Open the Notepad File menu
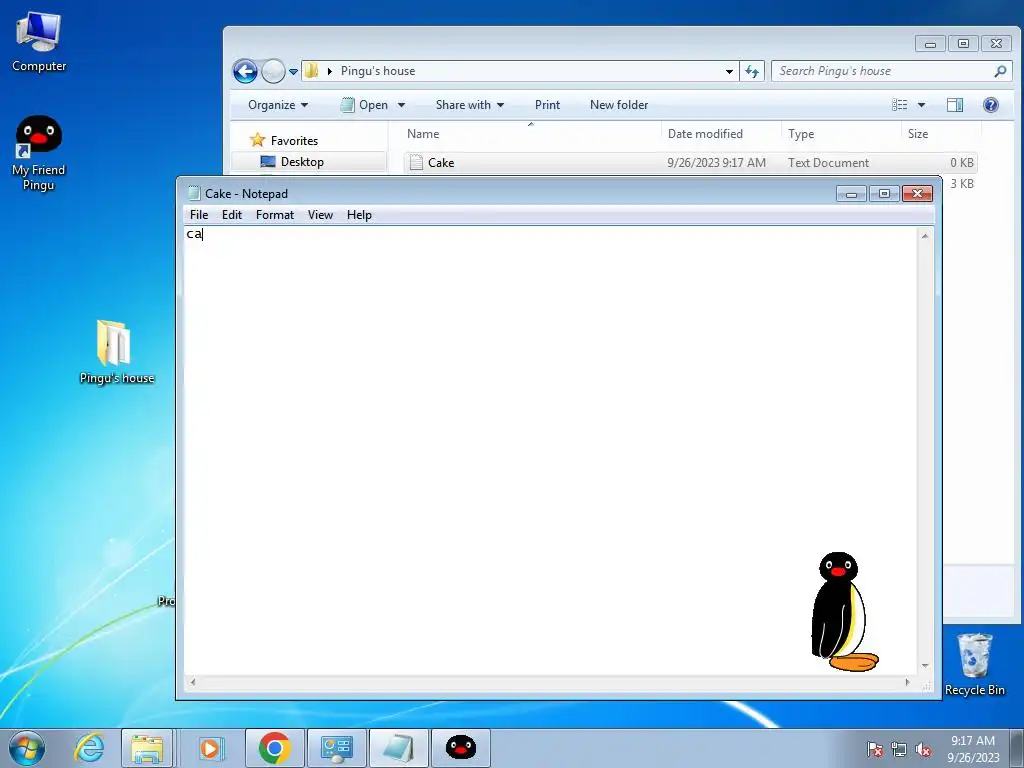1024x768 pixels. (x=199, y=215)
